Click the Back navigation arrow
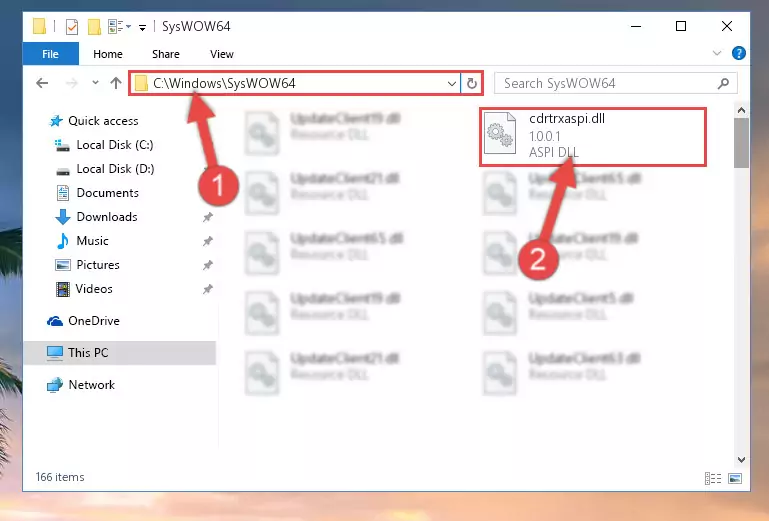 coord(42,83)
